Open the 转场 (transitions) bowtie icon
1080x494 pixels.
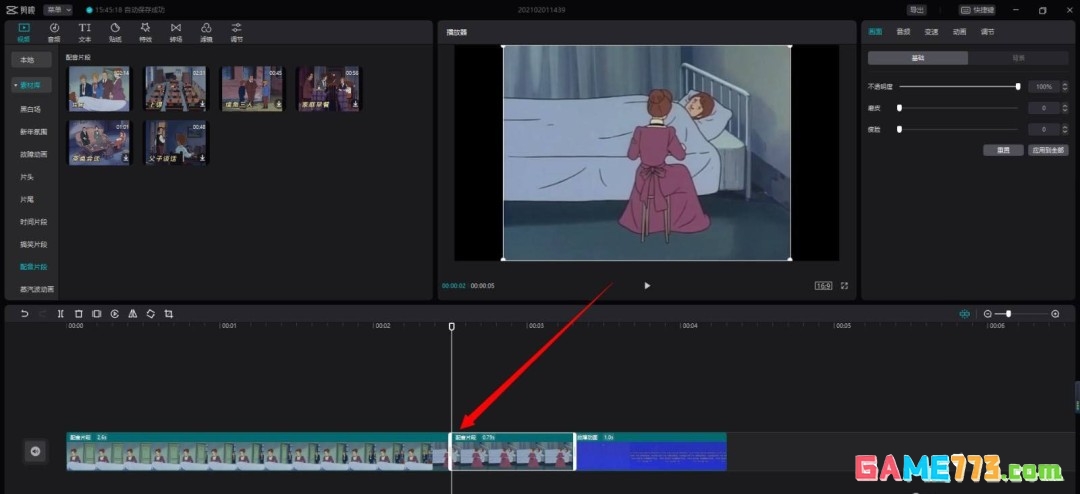pos(176,32)
